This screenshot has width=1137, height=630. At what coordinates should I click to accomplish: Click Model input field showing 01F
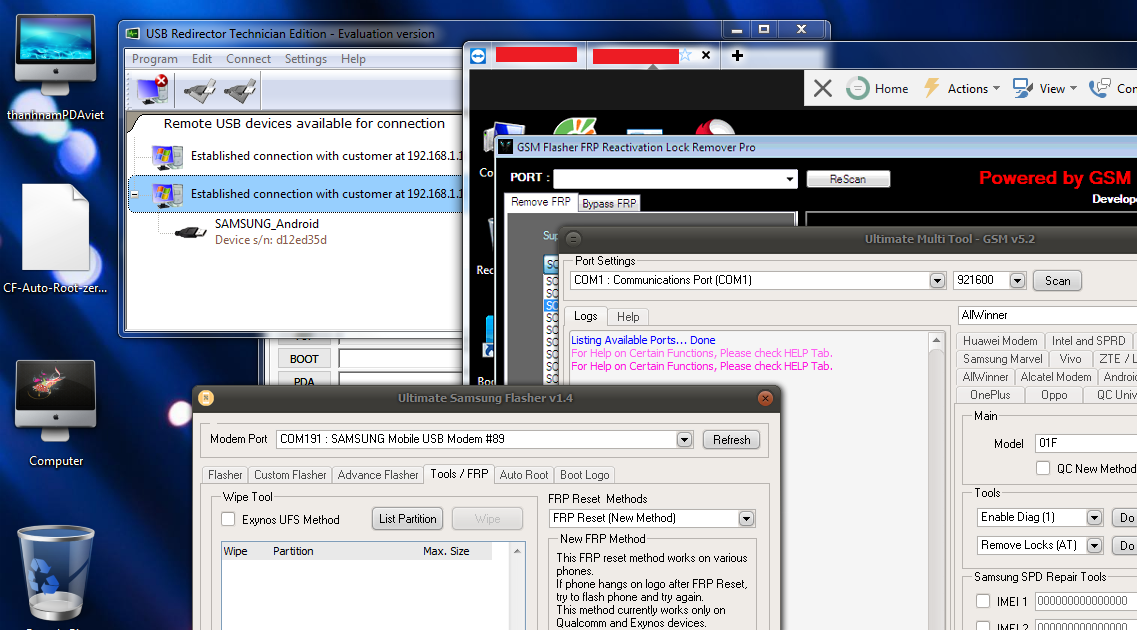tap(1086, 443)
